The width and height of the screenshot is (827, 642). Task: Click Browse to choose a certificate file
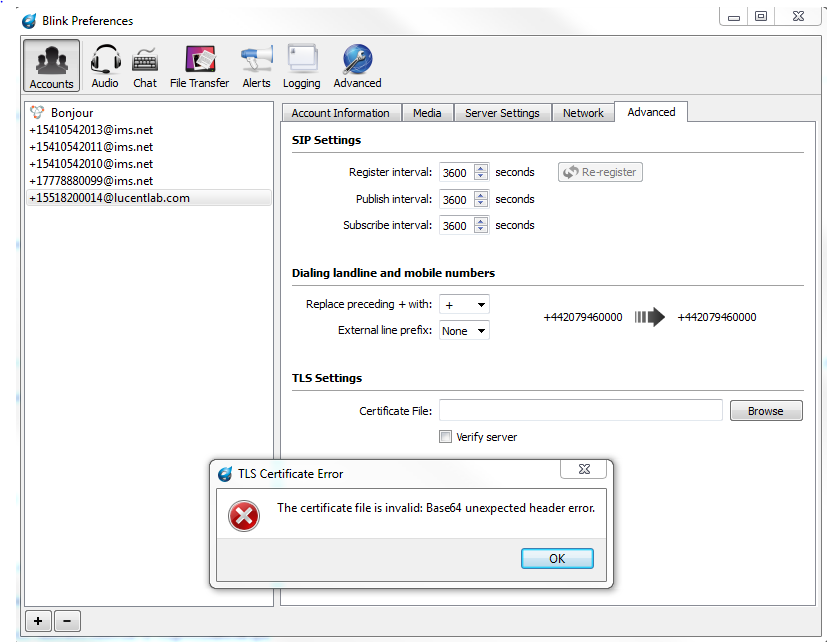766,411
